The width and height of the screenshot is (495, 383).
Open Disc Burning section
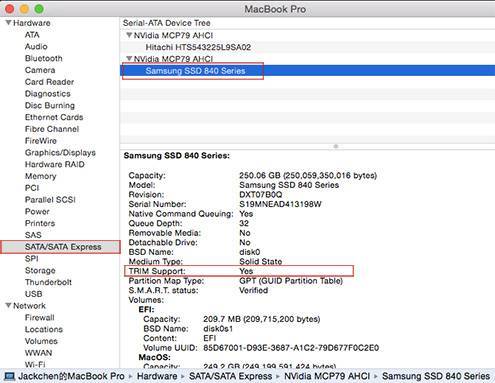(x=50, y=105)
